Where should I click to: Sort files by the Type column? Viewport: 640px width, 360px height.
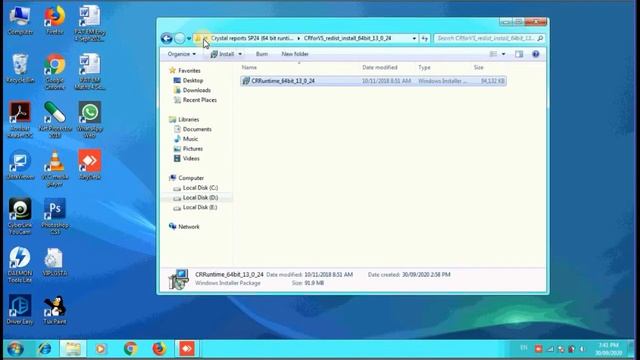(424, 67)
